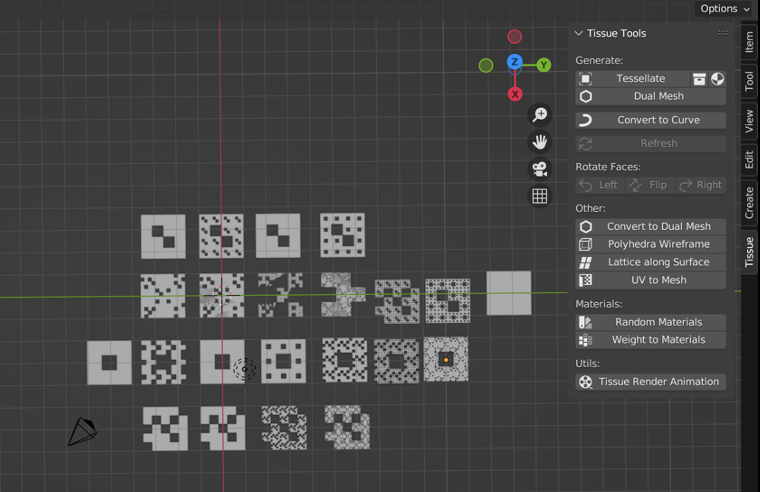Open the Options dropdown
Screen dimensions: 760x492
724,9
